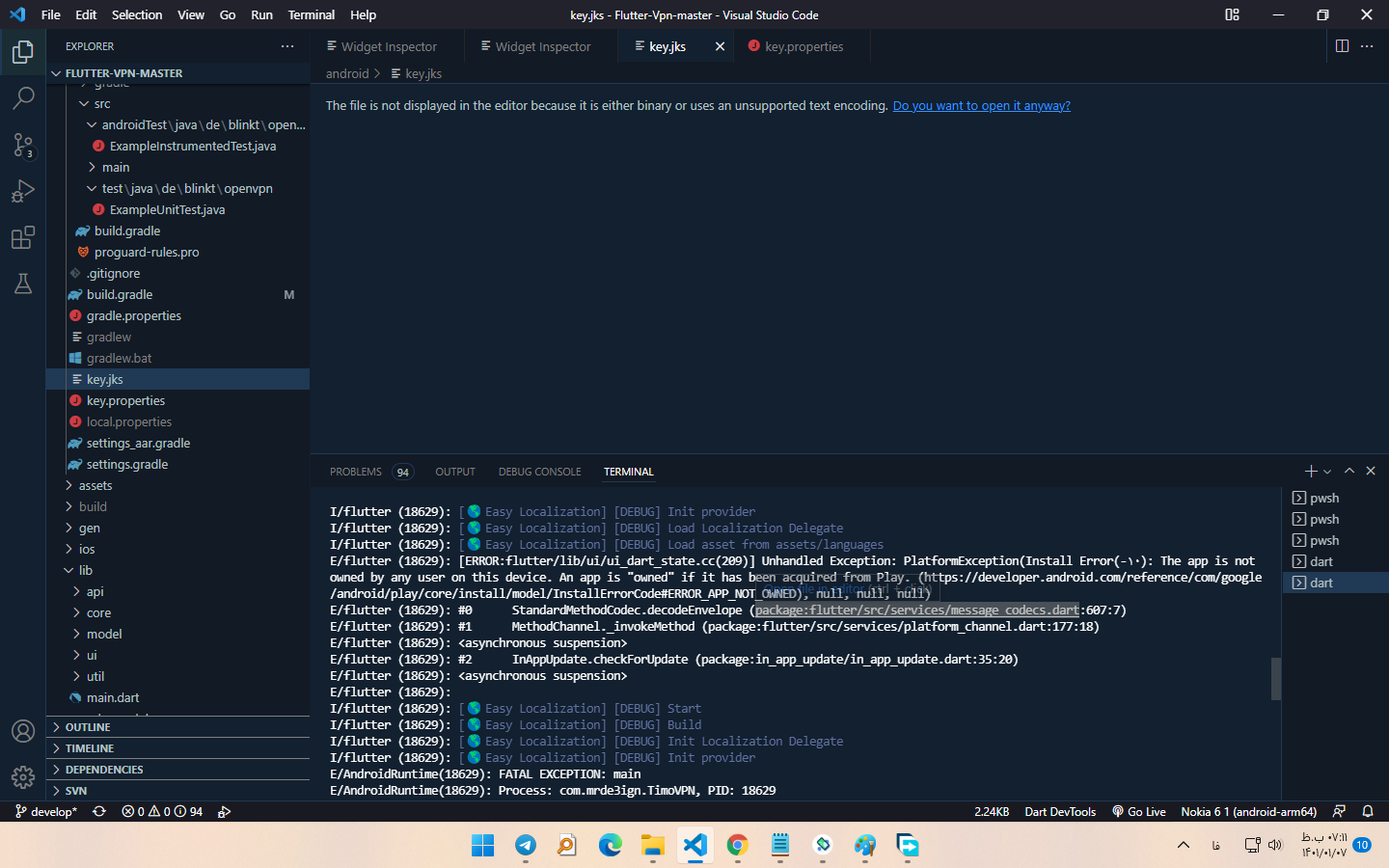Viewport: 1389px width, 868px height.
Task: Open proguard-rules.pro file
Action: click(147, 253)
